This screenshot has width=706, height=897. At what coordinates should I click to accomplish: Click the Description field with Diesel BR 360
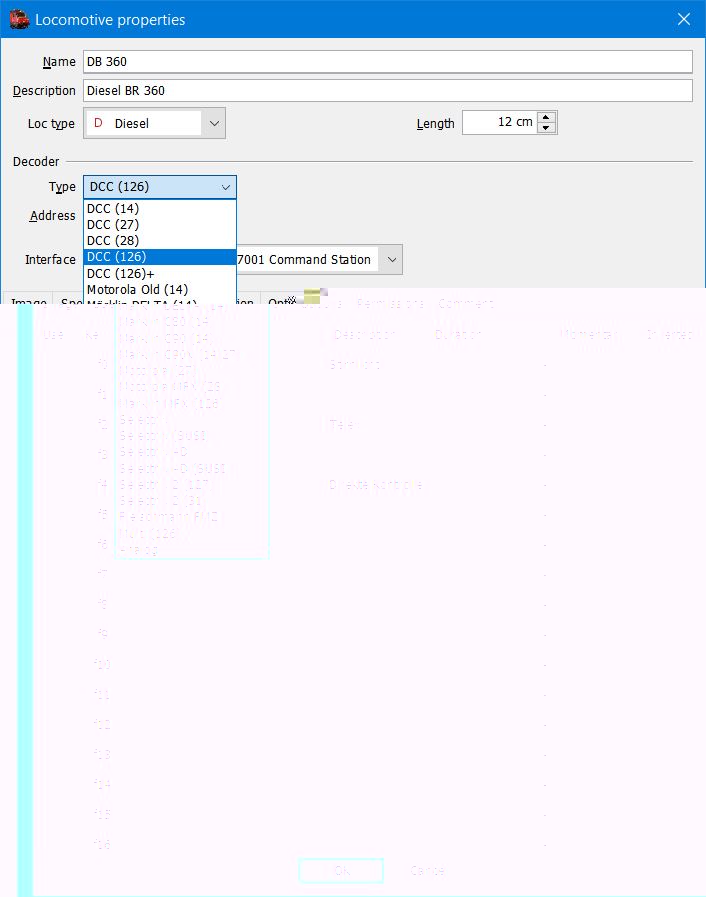click(388, 91)
